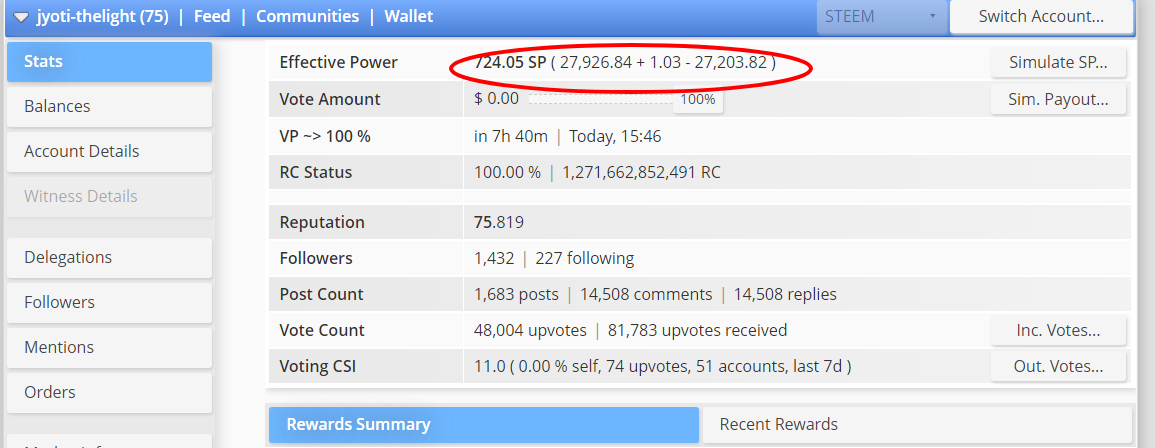Screen dimensions: 1155x448
Task: Select the 'in 7h 40m' VP recharge text
Action: point(510,136)
